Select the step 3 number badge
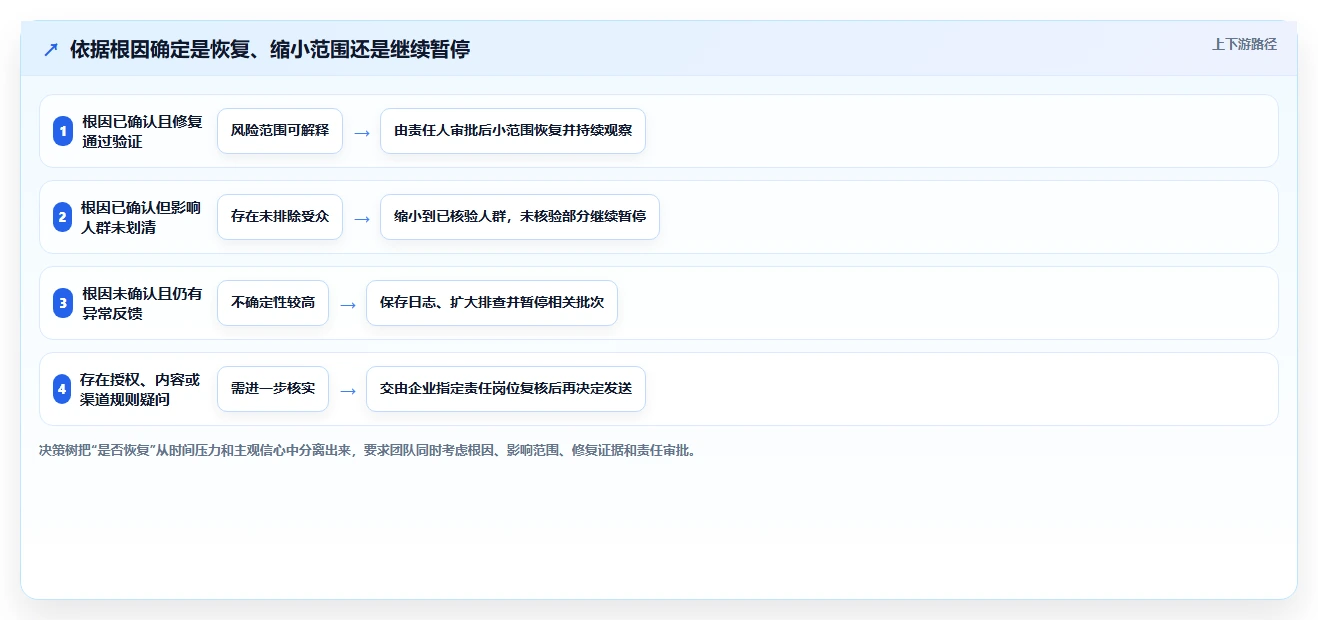The height and width of the screenshot is (620, 1318). click(x=63, y=303)
